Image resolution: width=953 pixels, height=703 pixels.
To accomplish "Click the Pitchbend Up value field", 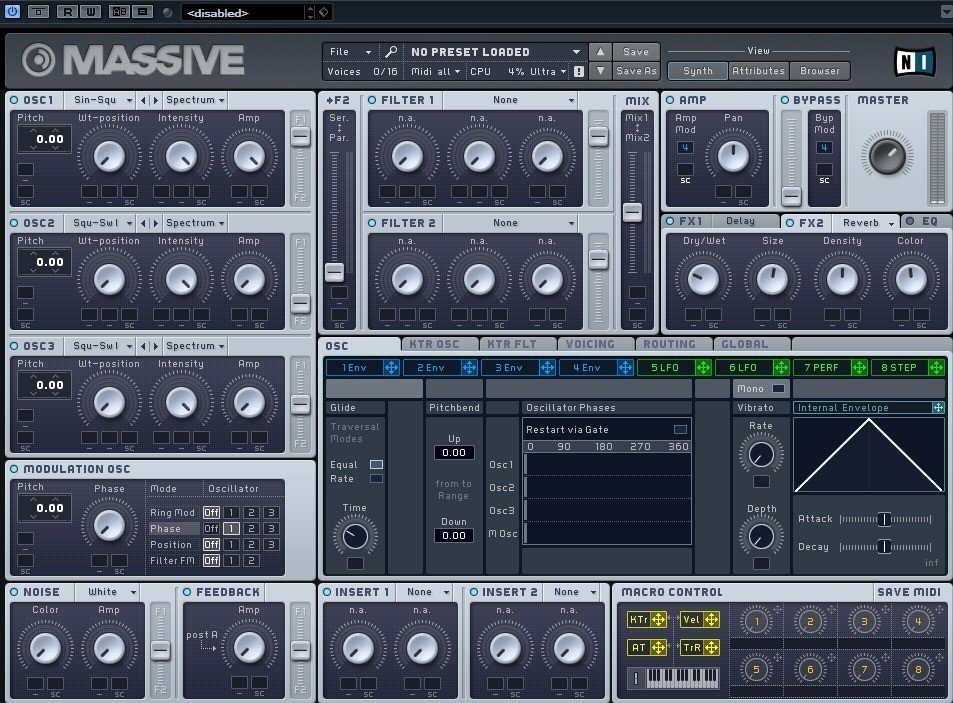I will point(454,453).
